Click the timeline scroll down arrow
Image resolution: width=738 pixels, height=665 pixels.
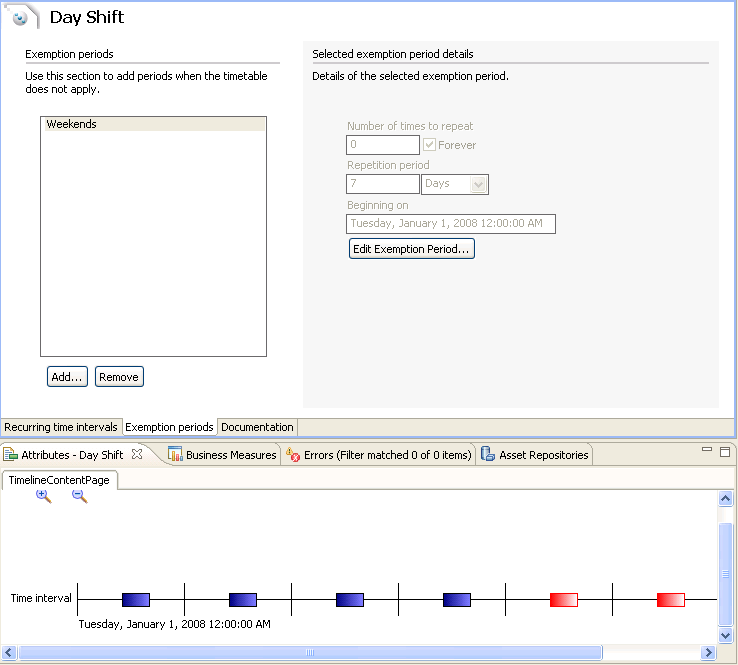coord(725,635)
